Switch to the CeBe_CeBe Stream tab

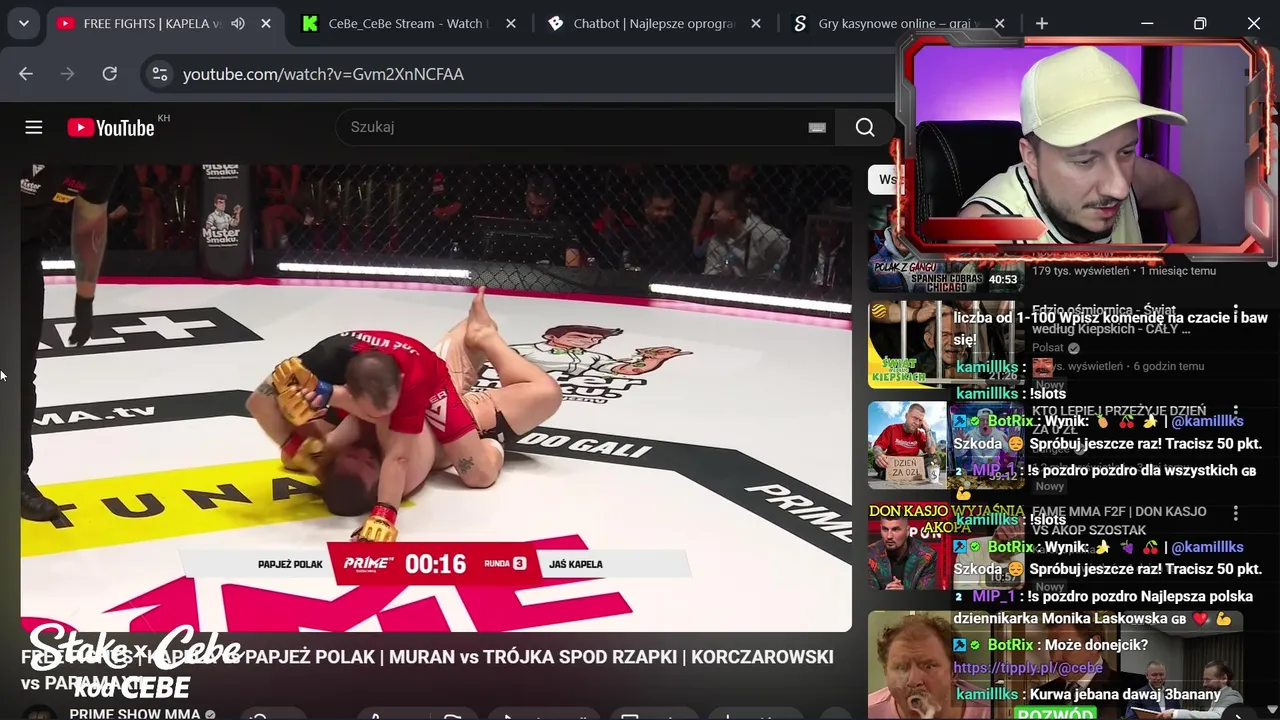(x=393, y=23)
